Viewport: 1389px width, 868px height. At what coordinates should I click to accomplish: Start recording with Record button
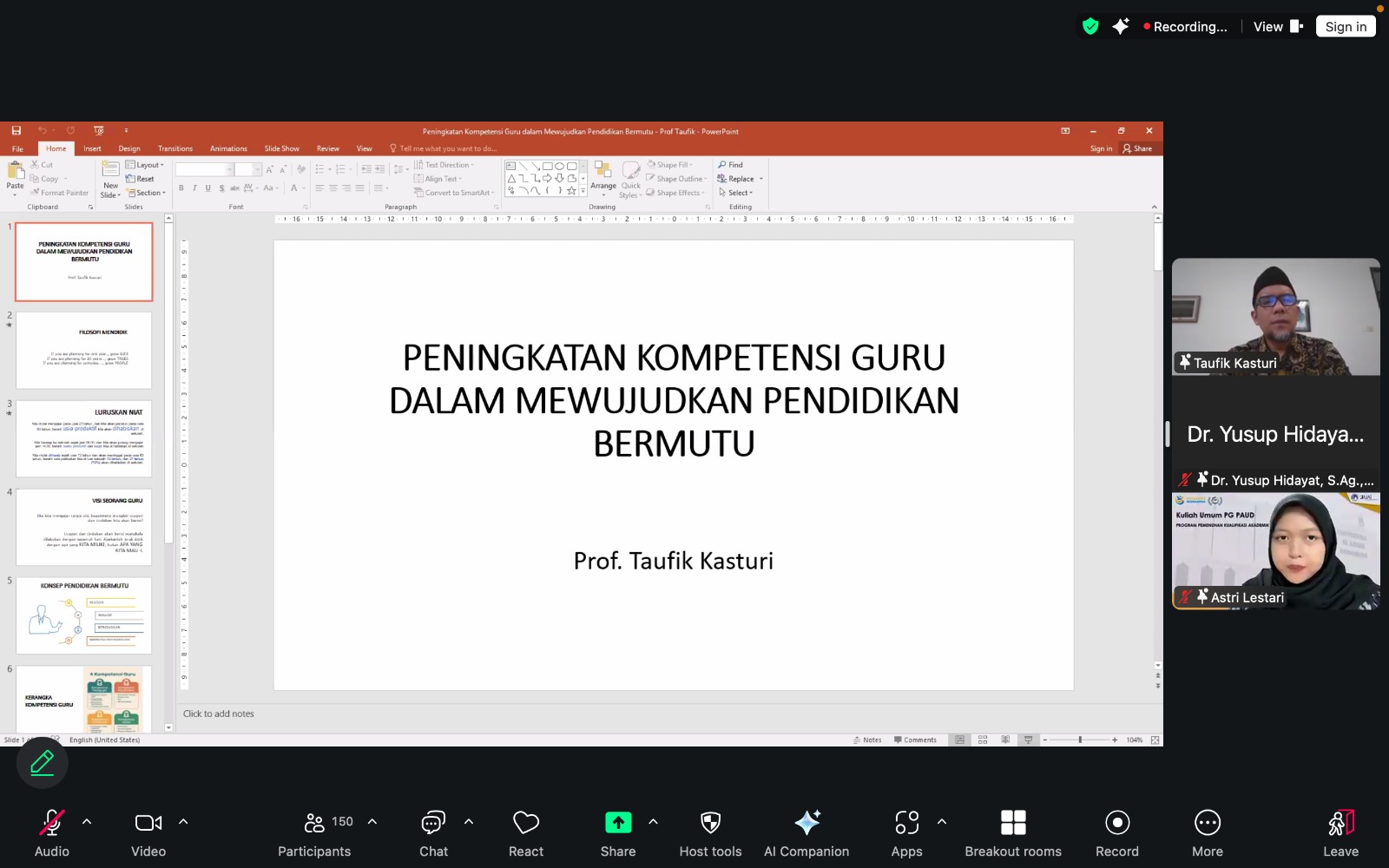tap(1116, 833)
